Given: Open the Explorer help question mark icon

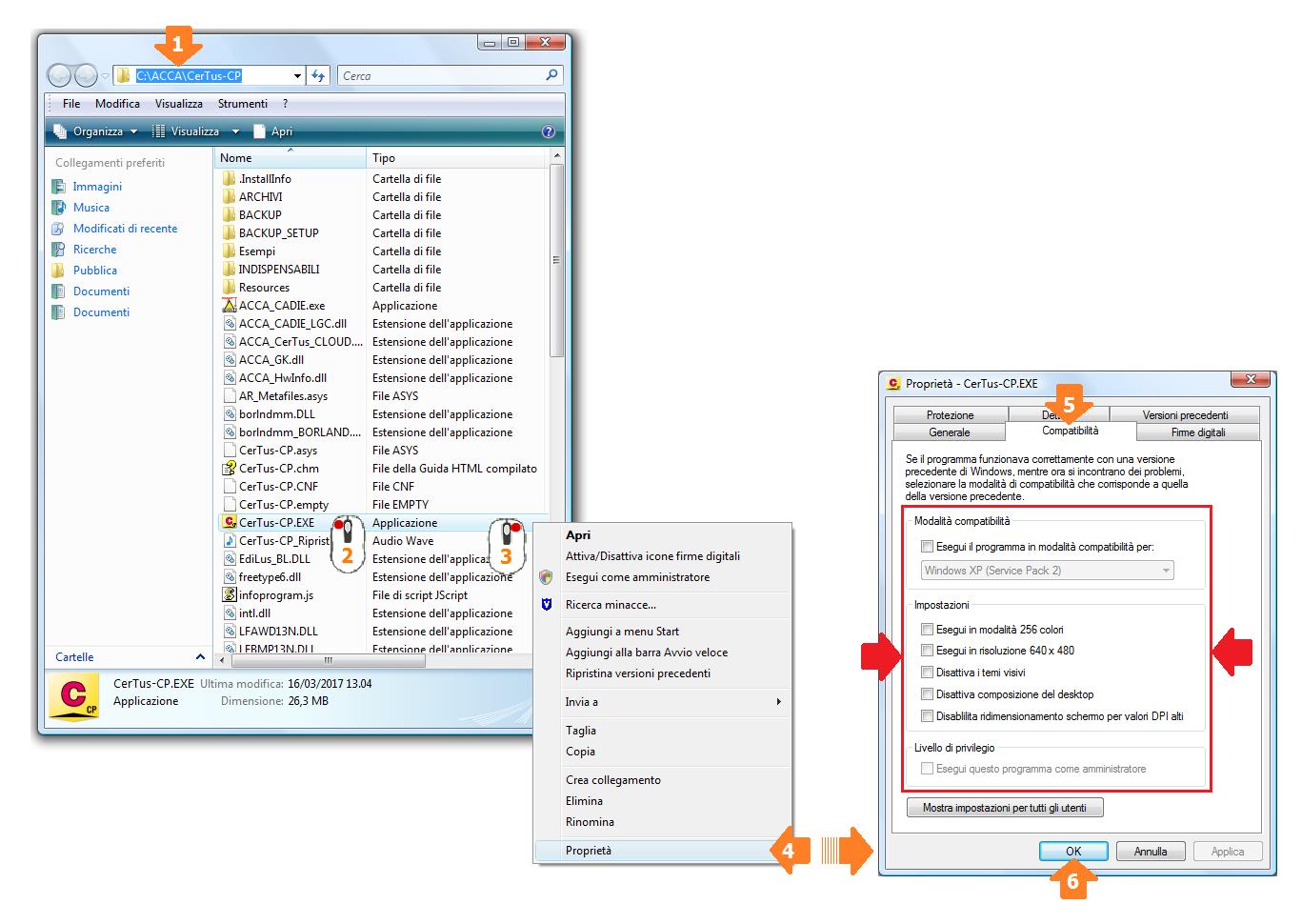Looking at the screenshot, I should click(x=548, y=131).
